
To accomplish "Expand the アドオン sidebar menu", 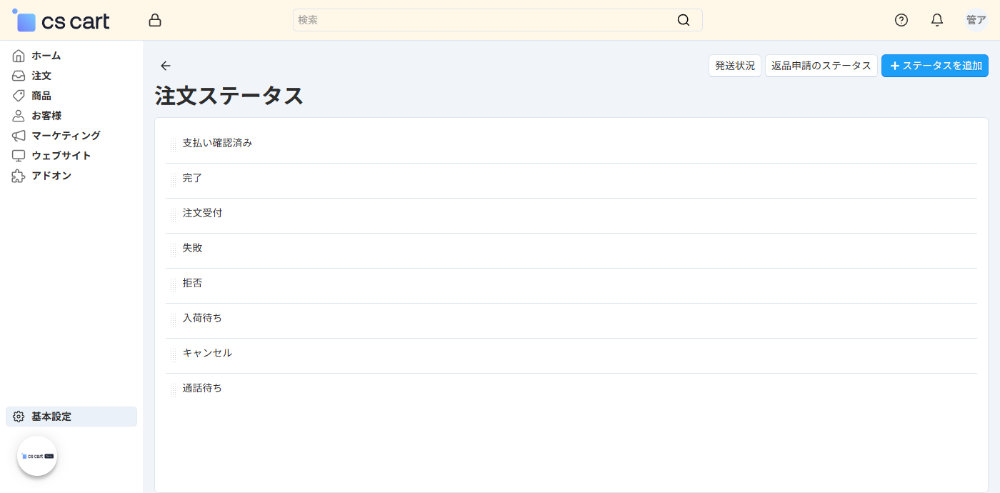I will 51,175.
